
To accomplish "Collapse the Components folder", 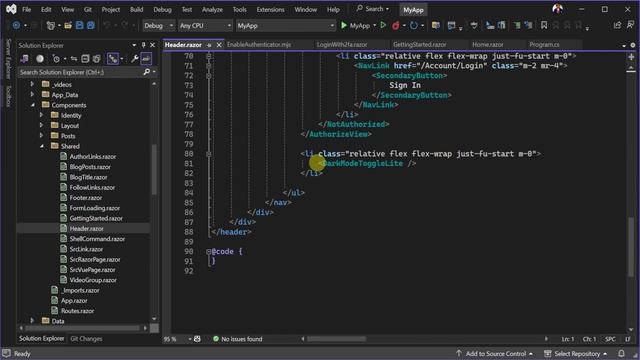I will pyautogui.click(x=32, y=105).
